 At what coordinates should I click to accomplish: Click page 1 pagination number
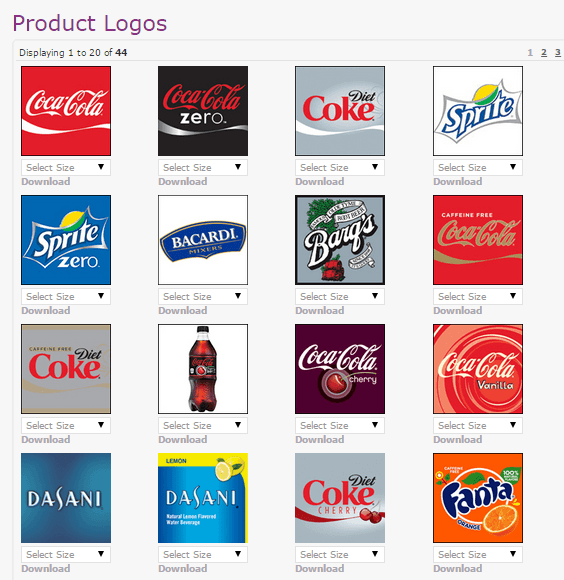pos(530,53)
